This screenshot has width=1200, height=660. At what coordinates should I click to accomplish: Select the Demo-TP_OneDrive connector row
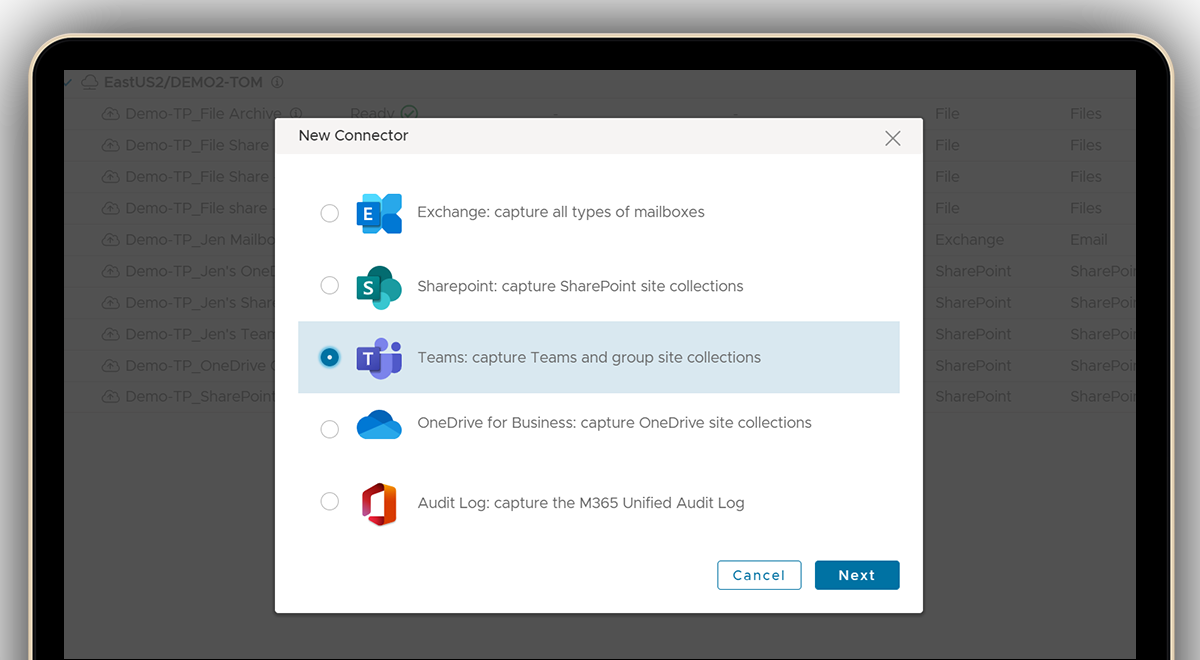pyautogui.click(x=600, y=366)
